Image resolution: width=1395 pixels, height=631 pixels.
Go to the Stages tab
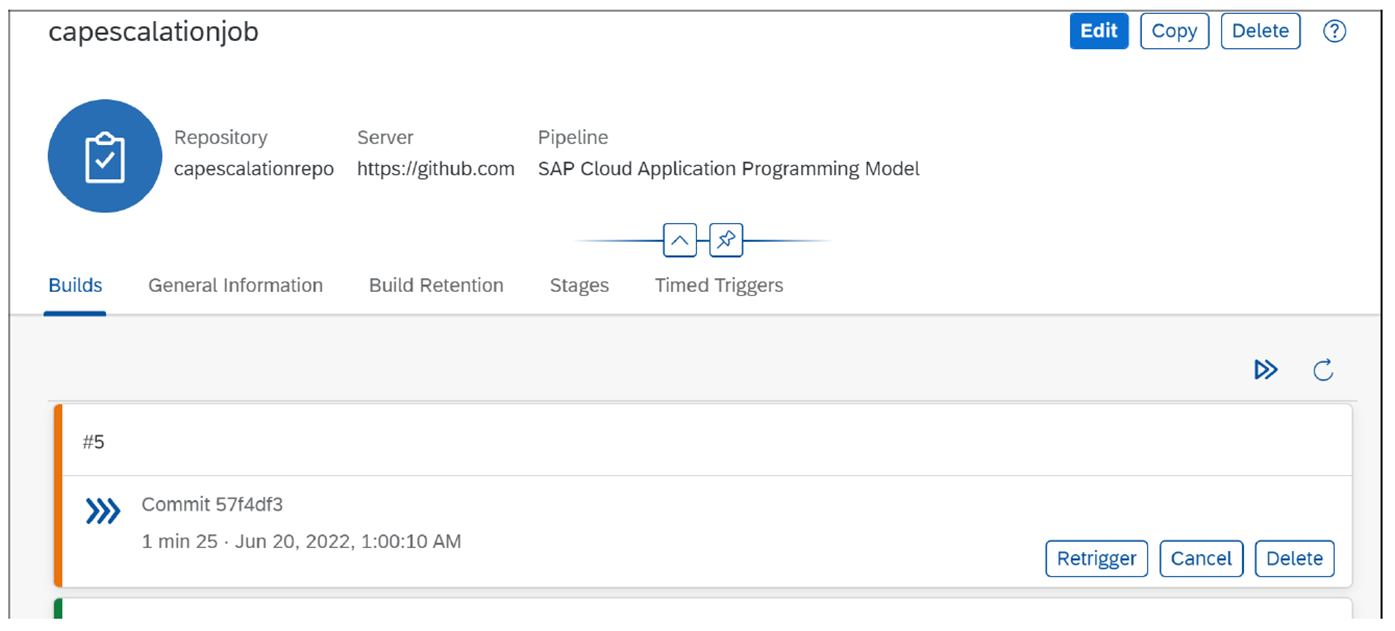(x=579, y=285)
